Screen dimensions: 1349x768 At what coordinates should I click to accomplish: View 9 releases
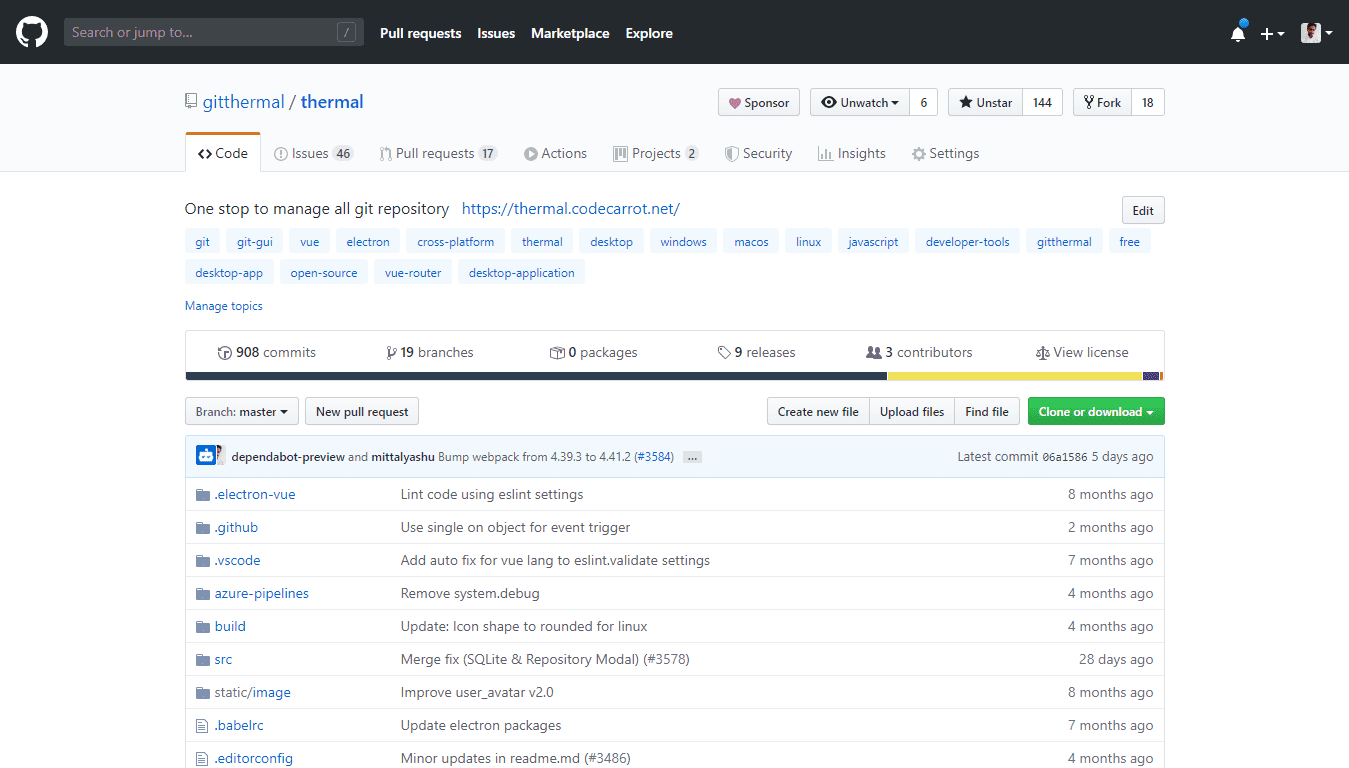757,352
